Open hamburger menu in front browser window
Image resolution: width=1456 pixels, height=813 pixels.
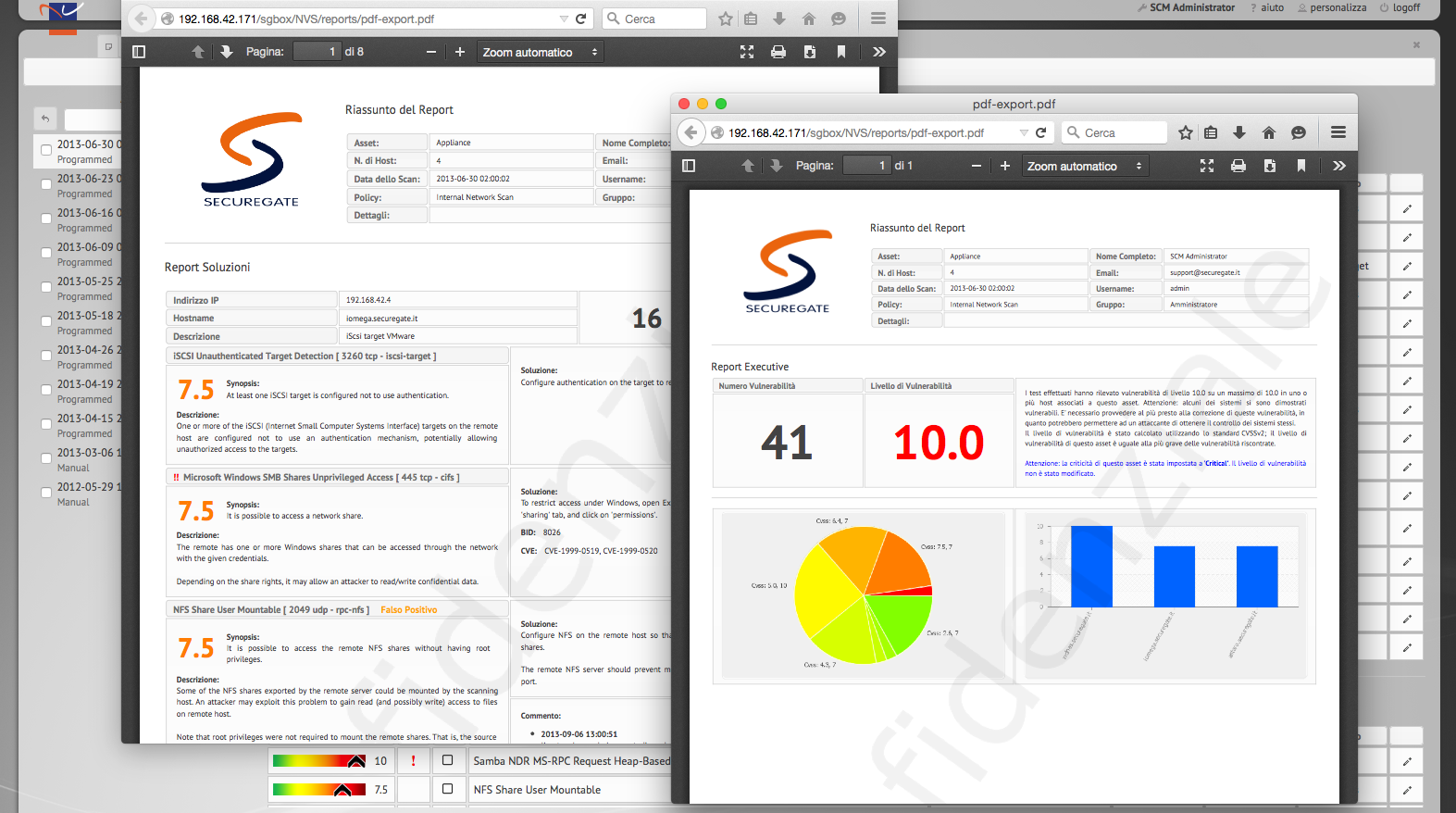[x=1338, y=132]
